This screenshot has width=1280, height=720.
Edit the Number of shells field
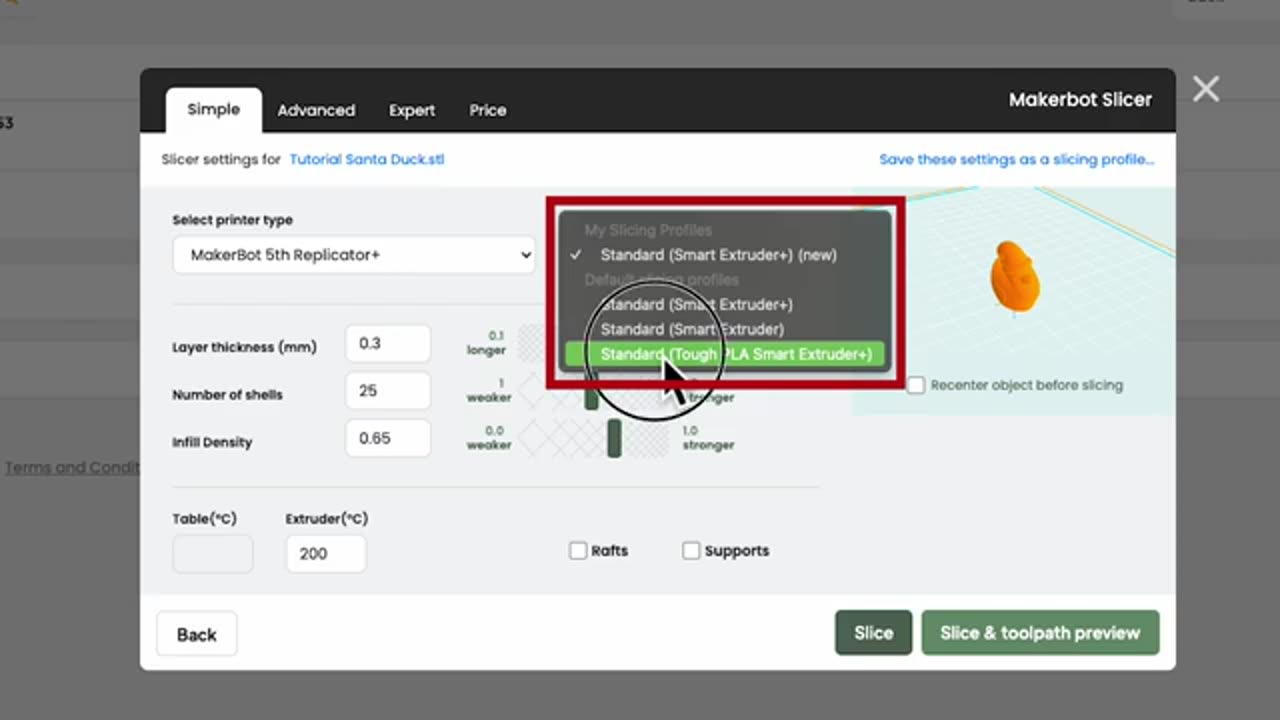388,390
